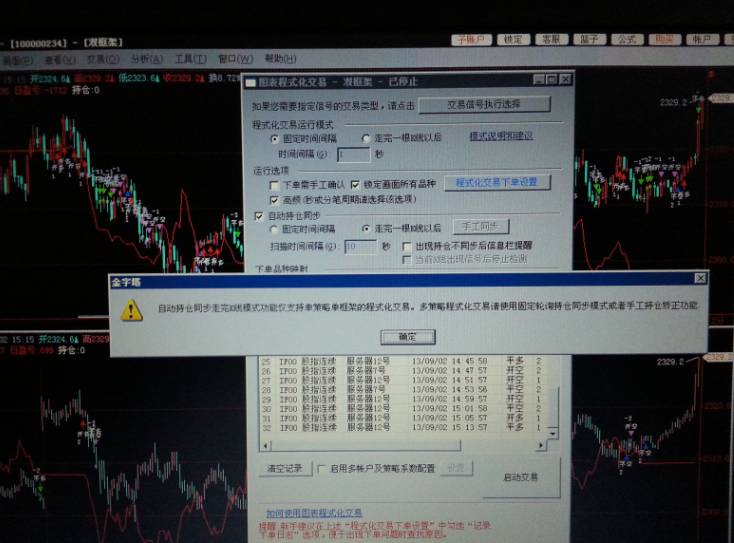Toggle 锁定画面所有品种 checkbox

355,185
